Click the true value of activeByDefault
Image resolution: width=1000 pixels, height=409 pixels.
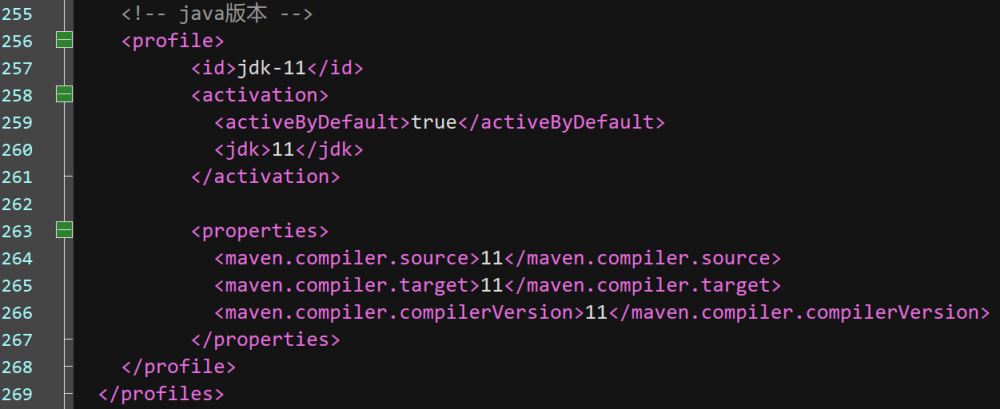point(434,123)
